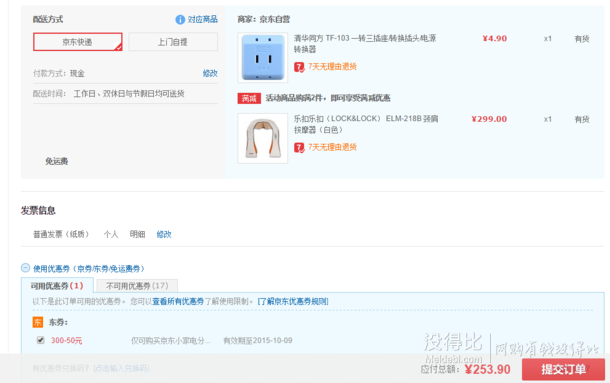Click promotion text 活动商品购满2件

click(328, 98)
